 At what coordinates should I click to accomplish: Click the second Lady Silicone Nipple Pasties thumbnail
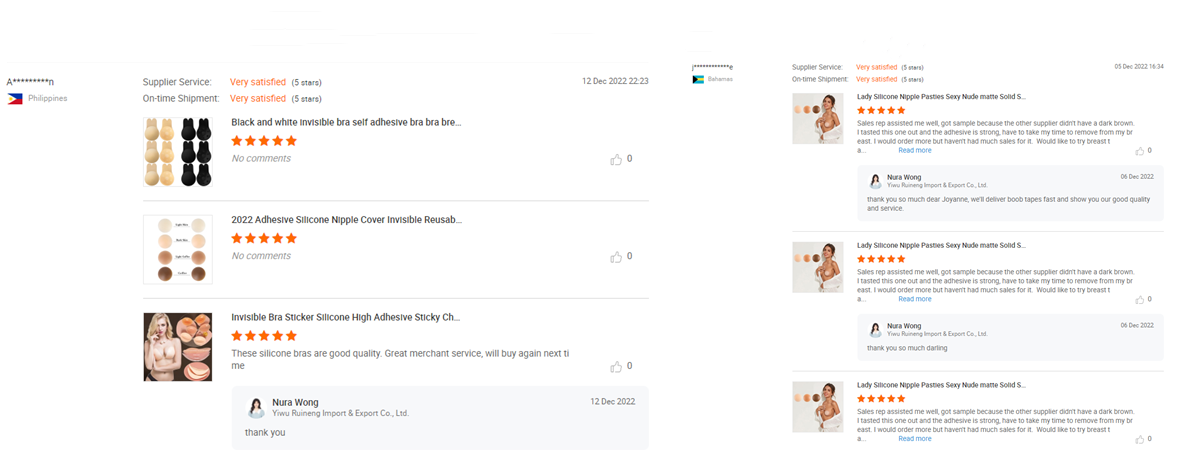817,267
